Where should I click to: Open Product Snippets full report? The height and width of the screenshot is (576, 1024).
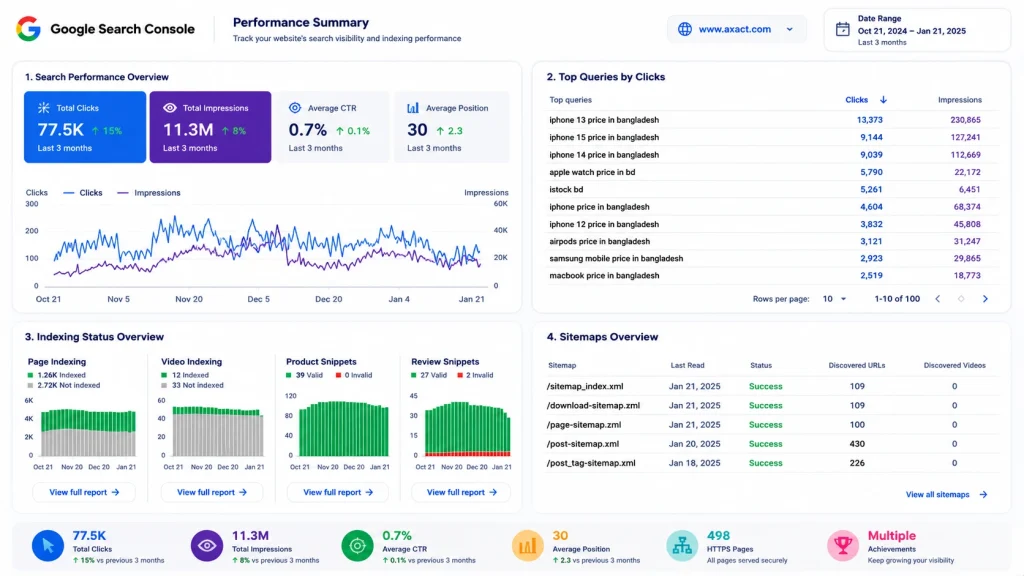[338, 492]
